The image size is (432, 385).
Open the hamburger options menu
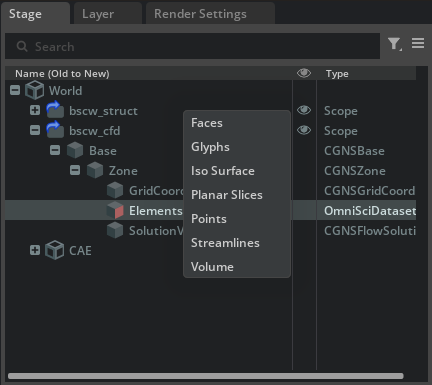point(418,43)
